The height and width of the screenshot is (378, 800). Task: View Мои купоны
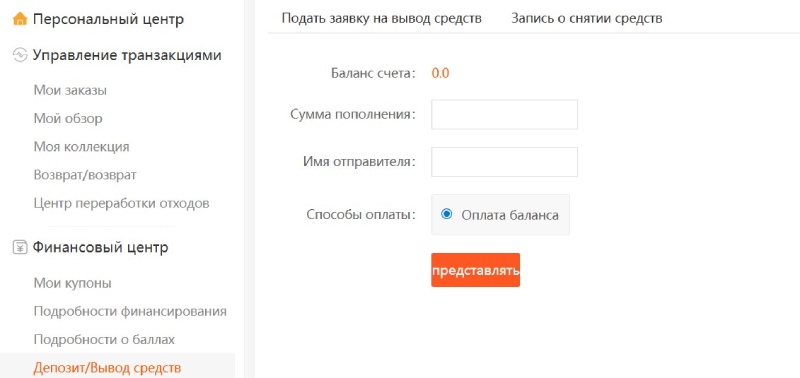72,283
